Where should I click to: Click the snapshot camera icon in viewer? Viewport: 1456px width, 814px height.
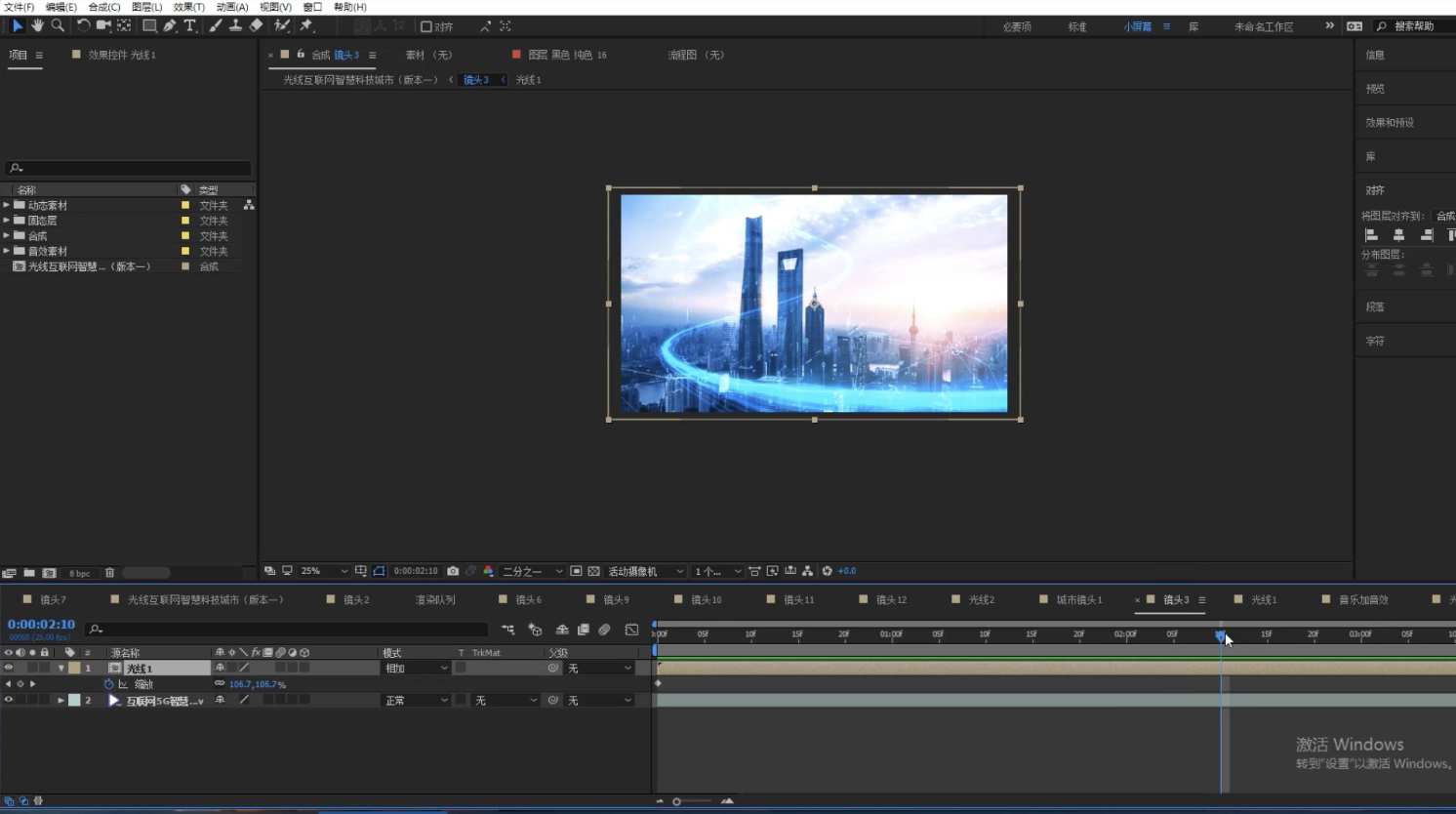[453, 571]
